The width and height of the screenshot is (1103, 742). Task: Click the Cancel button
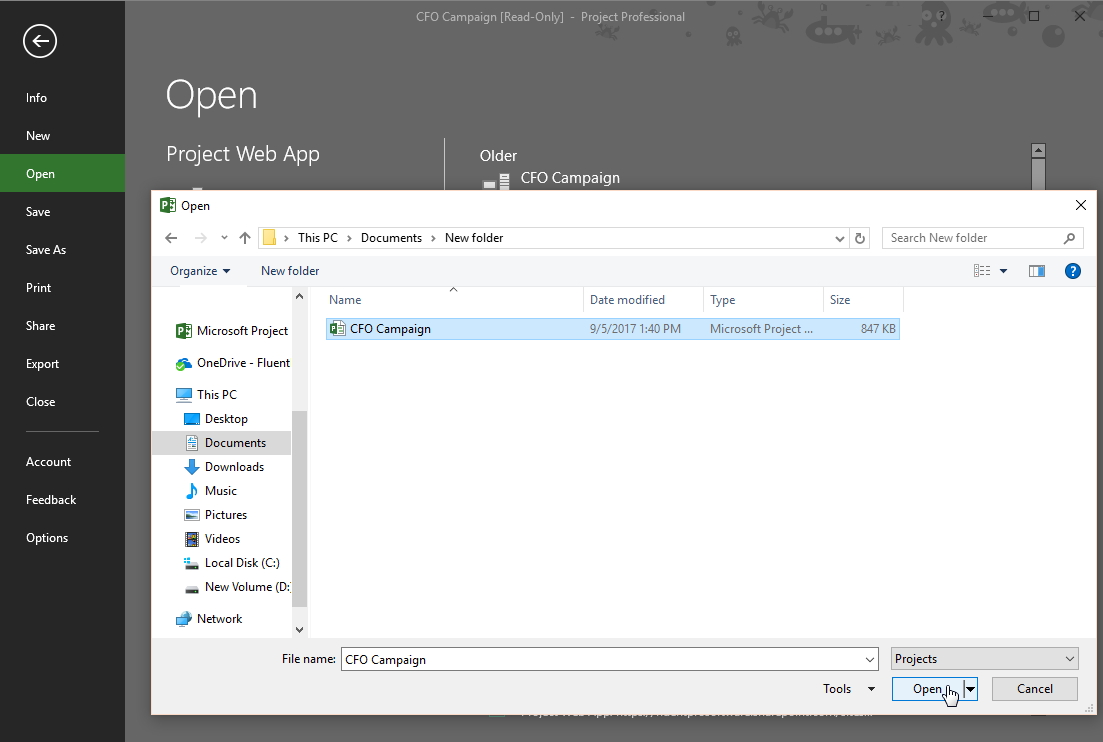[1034, 689]
